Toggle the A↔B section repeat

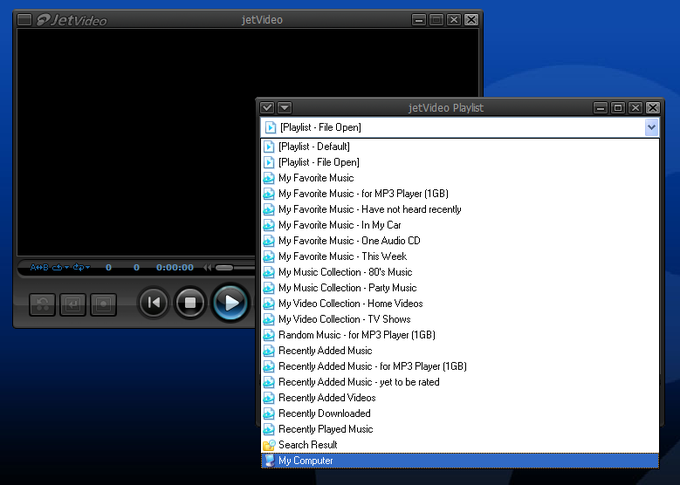tap(39, 267)
